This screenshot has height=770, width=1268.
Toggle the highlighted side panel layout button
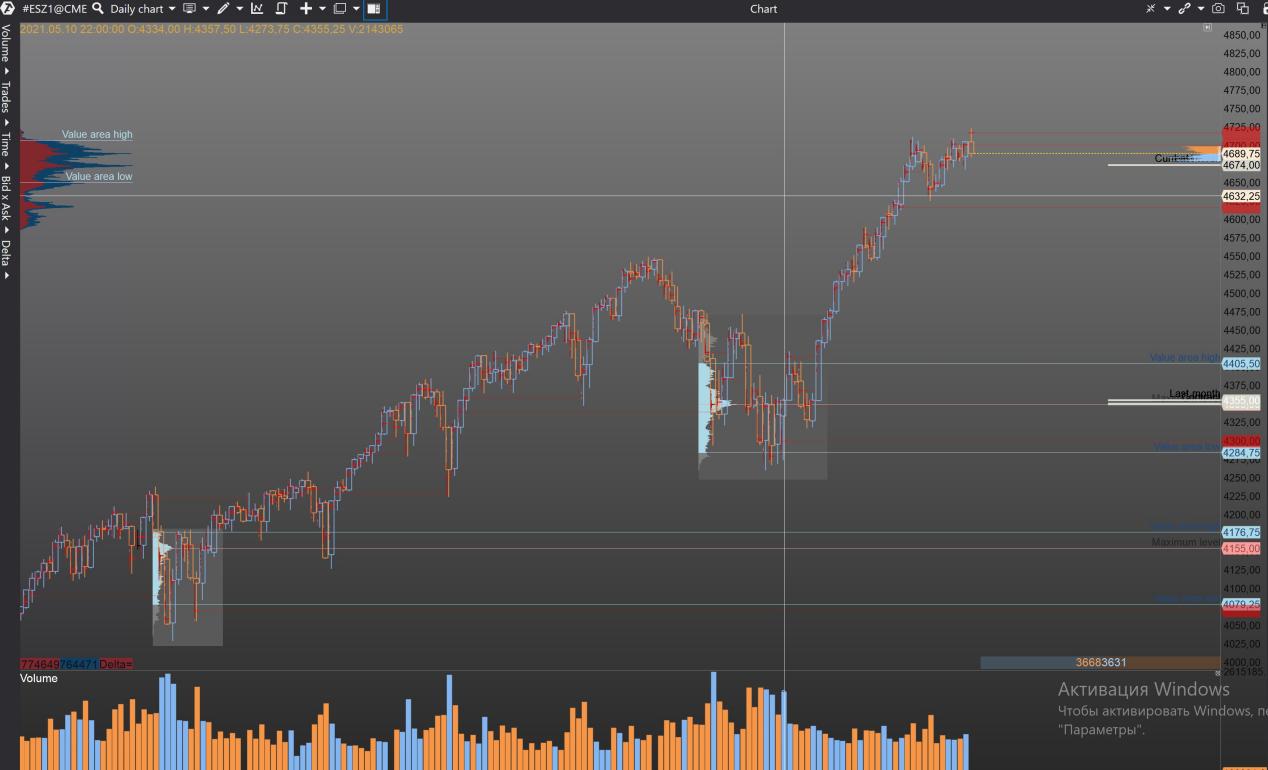tap(374, 8)
